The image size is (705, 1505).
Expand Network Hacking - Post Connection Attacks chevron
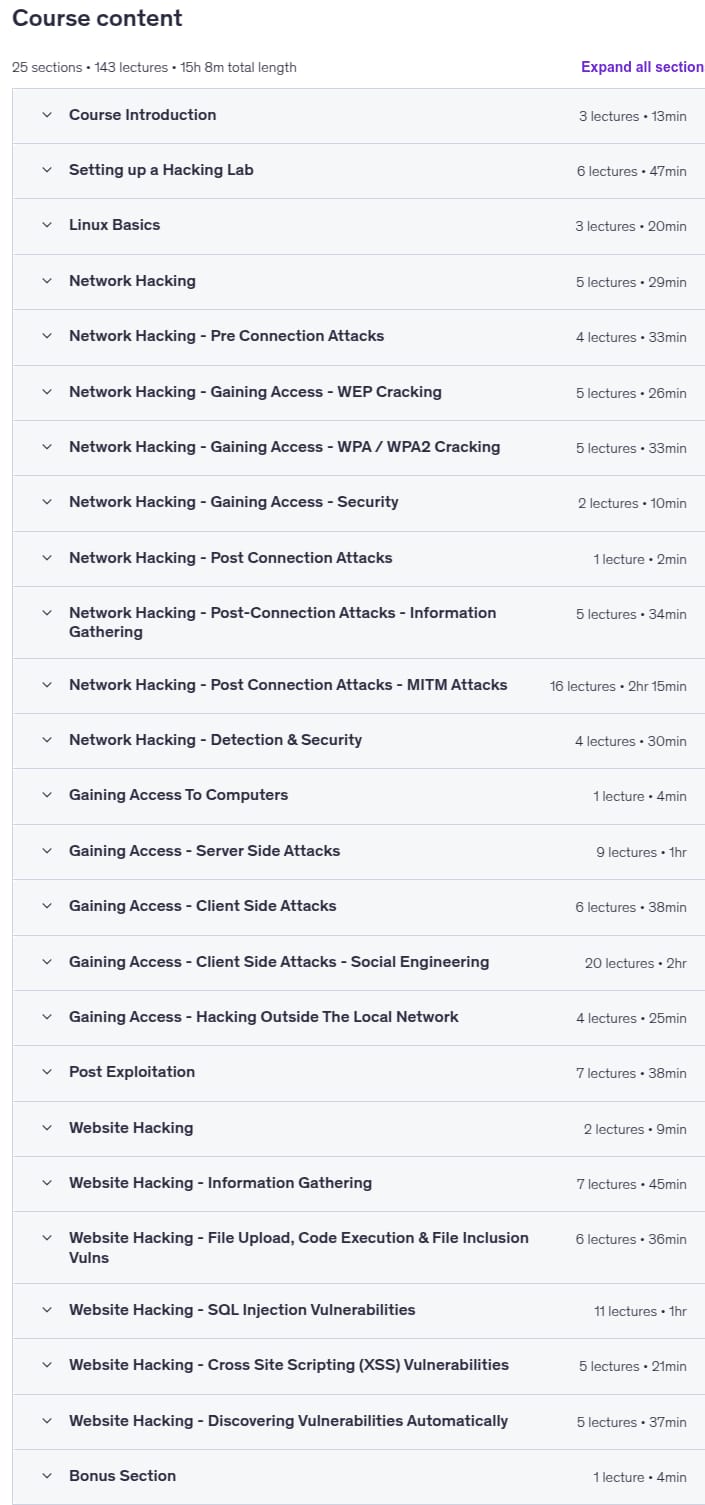click(x=46, y=558)
